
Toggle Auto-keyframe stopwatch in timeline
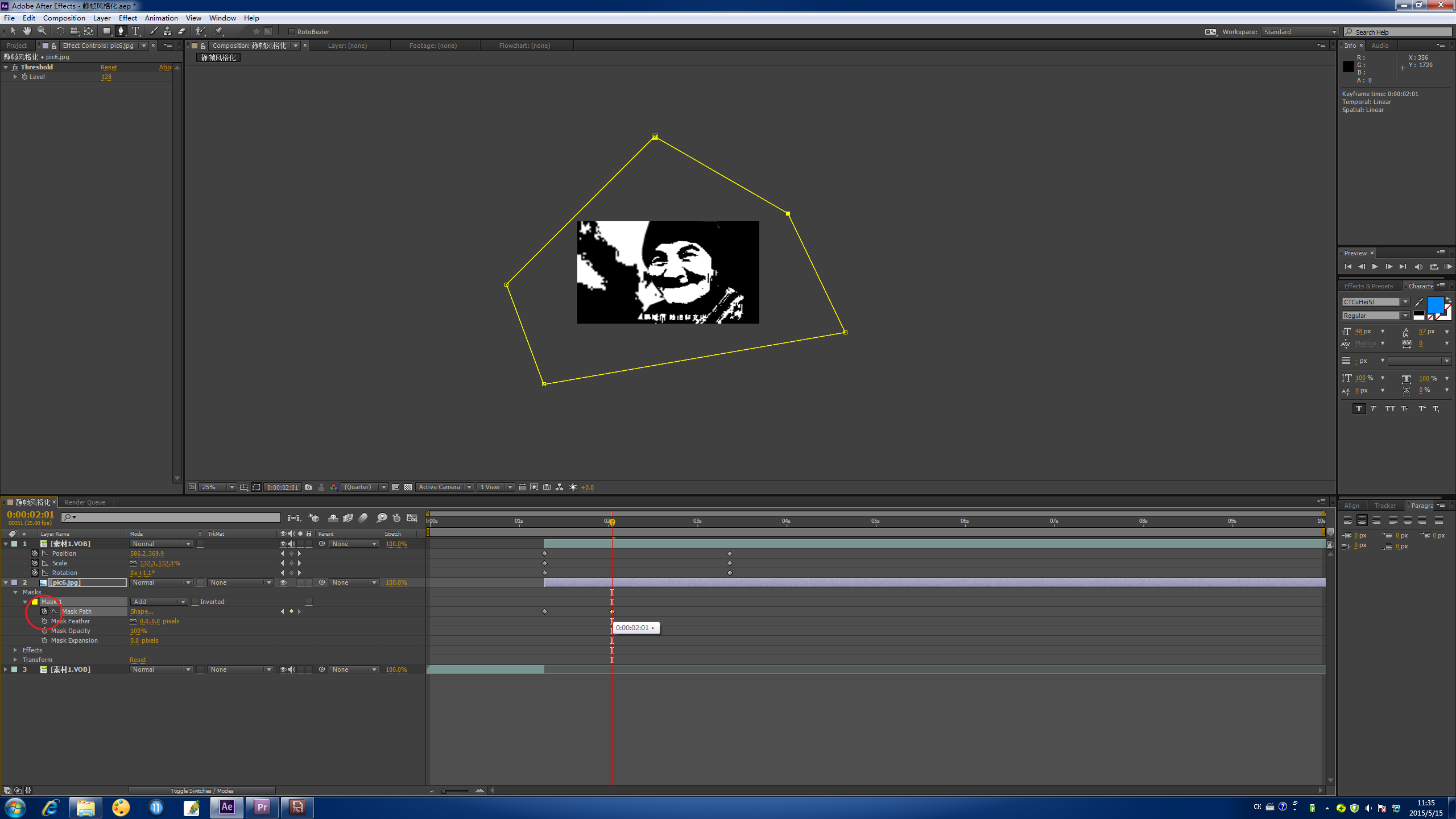pos(397,518)
